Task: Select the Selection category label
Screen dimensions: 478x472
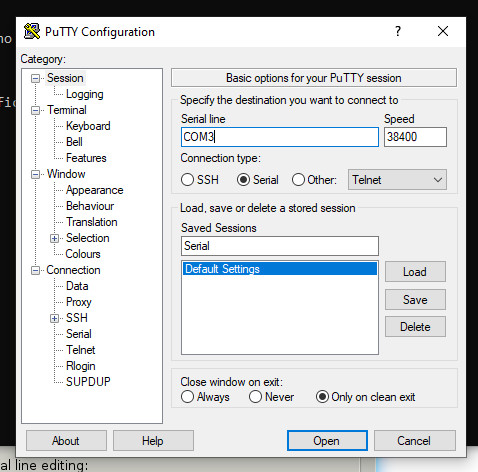Action: tap(88, 238)
